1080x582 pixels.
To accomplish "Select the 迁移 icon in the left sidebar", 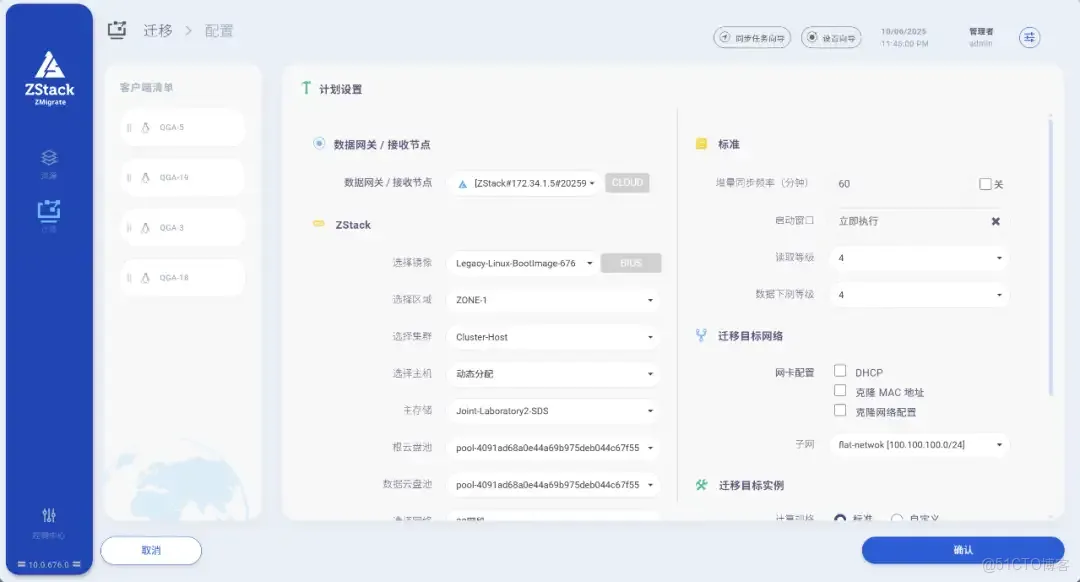I will click(x=48, y=212).
